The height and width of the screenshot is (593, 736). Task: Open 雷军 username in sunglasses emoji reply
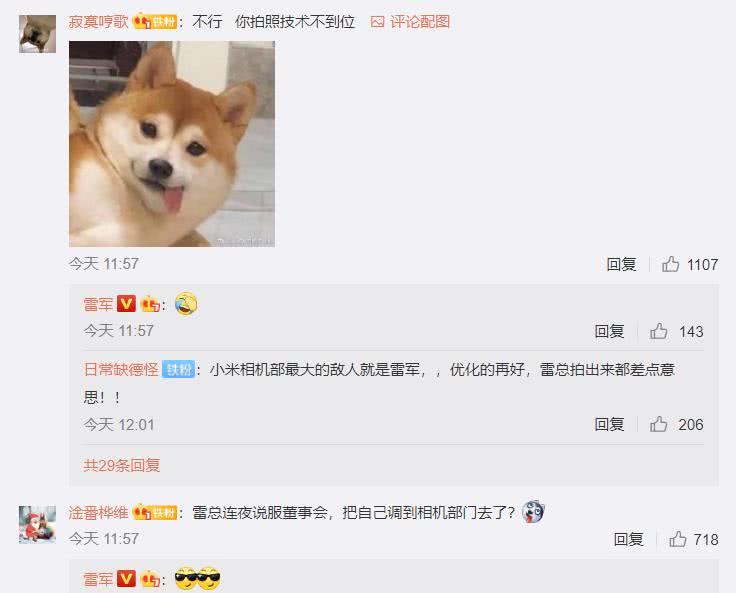coord(98,579)
